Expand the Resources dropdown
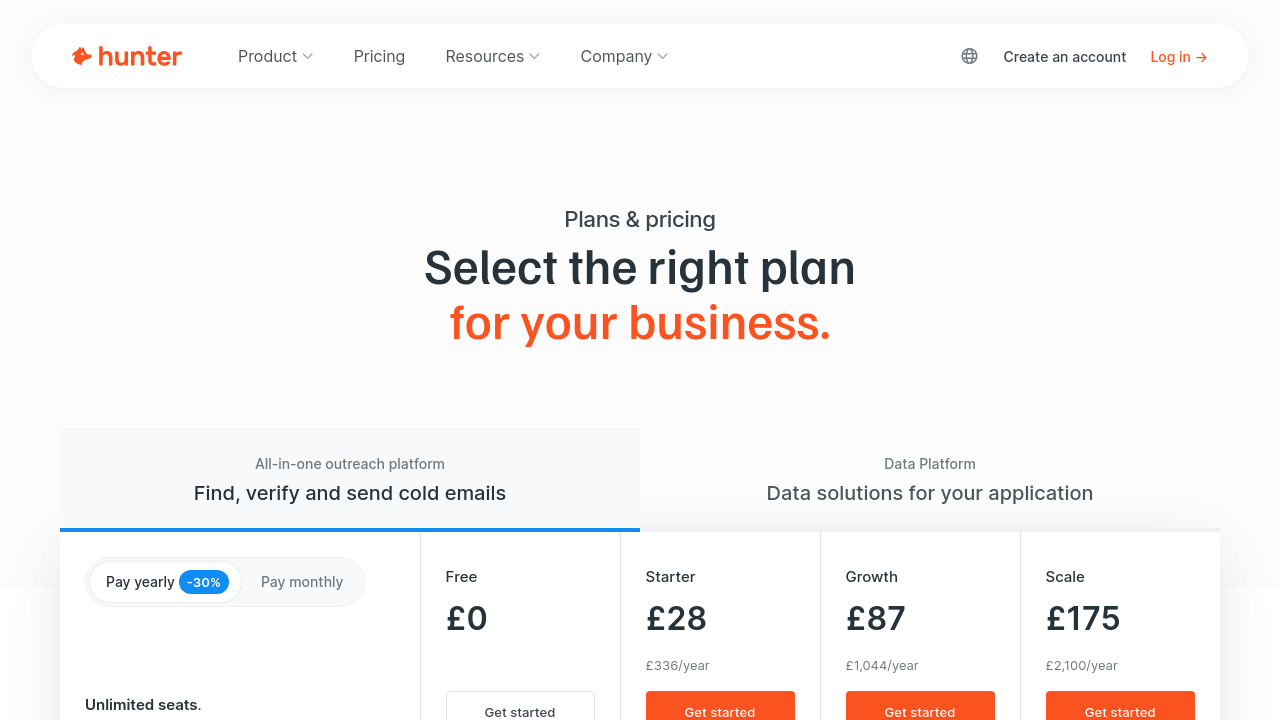1280x720 pixels. (x=492, y=56)
